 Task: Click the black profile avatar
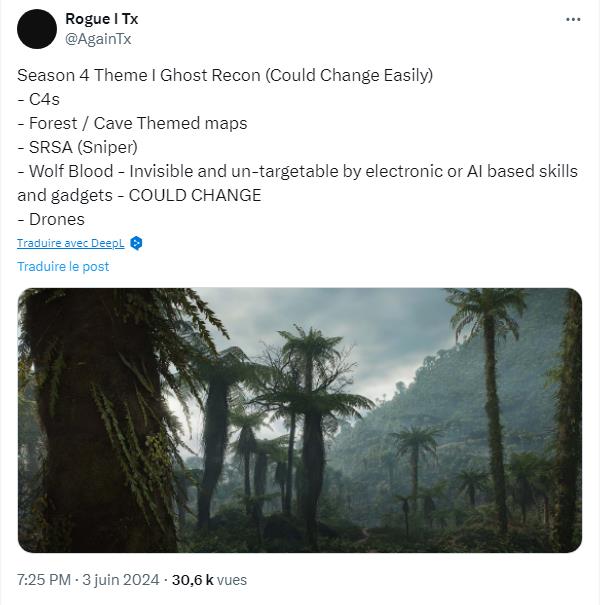coord(37,28)
